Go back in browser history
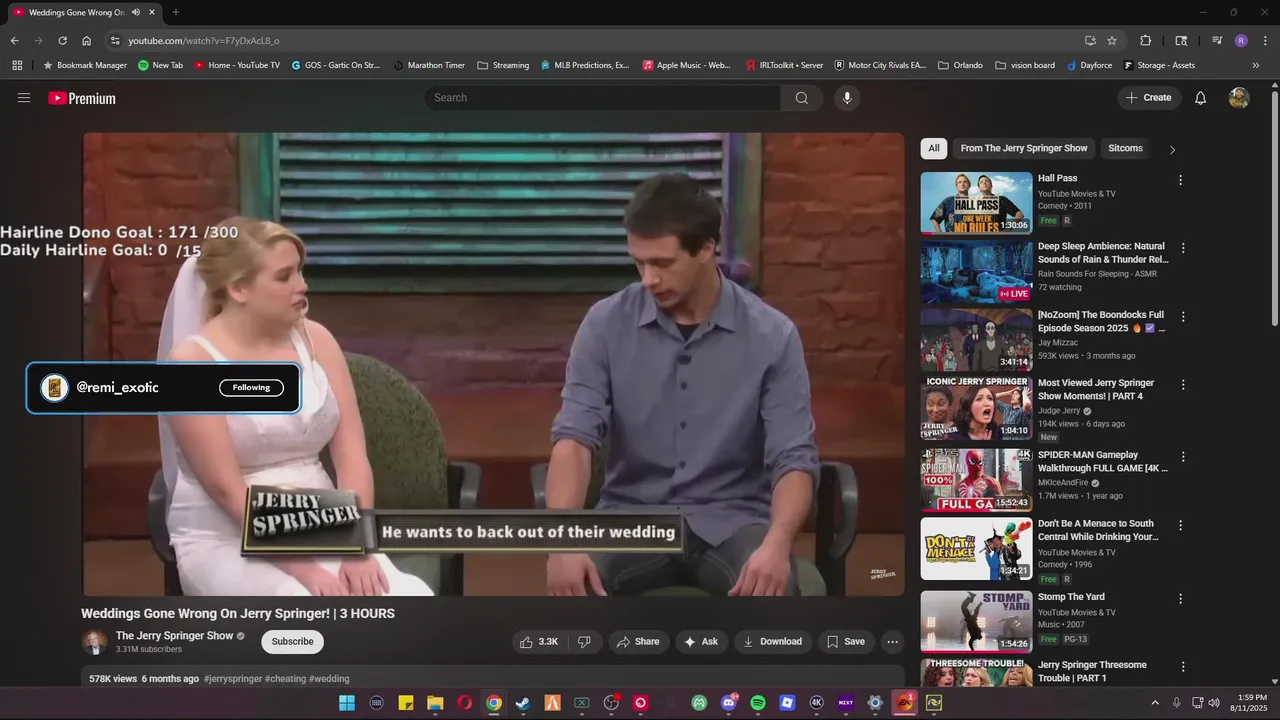The image size is (1280, 720). click(14, 41)
